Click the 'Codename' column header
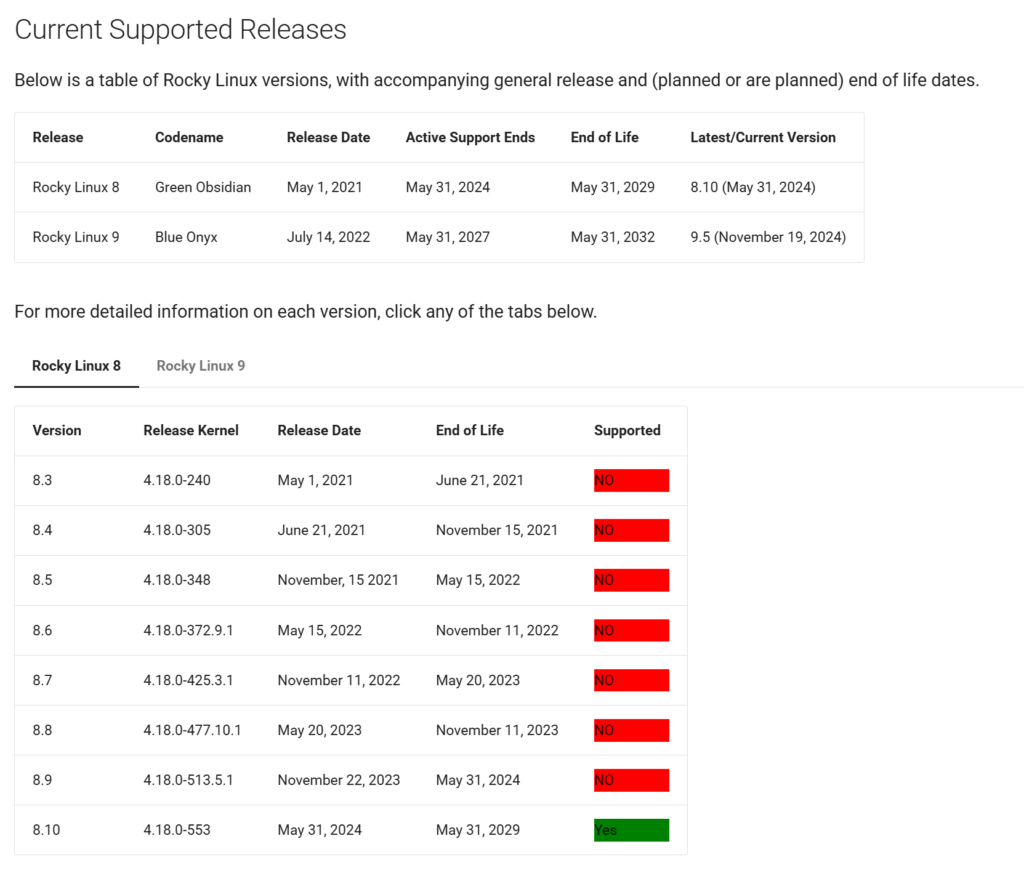The image size is (1024, 881). [189, 137]
